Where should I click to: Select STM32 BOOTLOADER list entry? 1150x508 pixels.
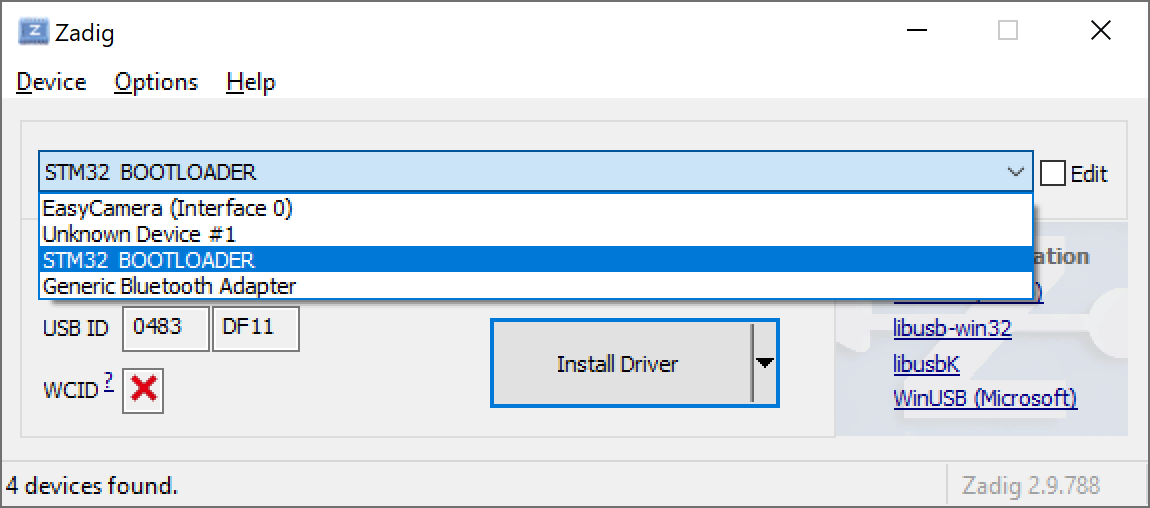coord(148,260)
